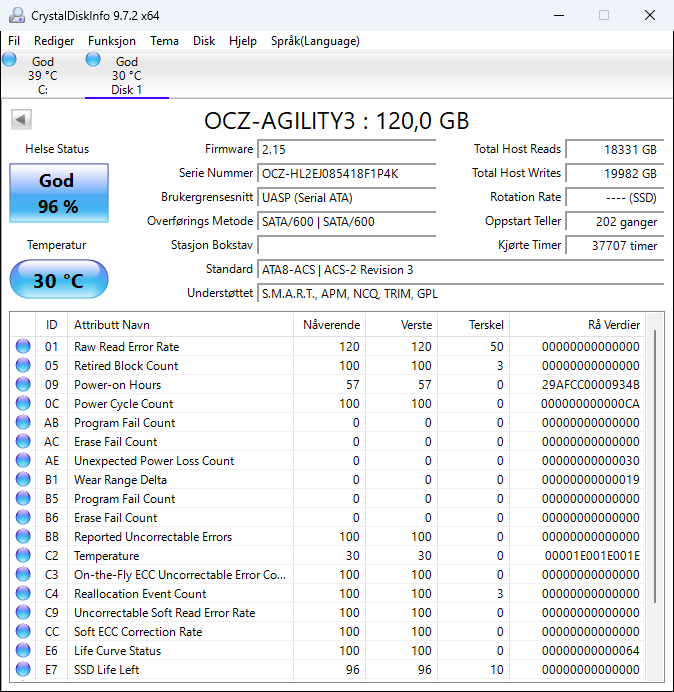Click status orb for Retired Block Count
The width and height of the screenshot is (674, 692).
pos(23,365)
